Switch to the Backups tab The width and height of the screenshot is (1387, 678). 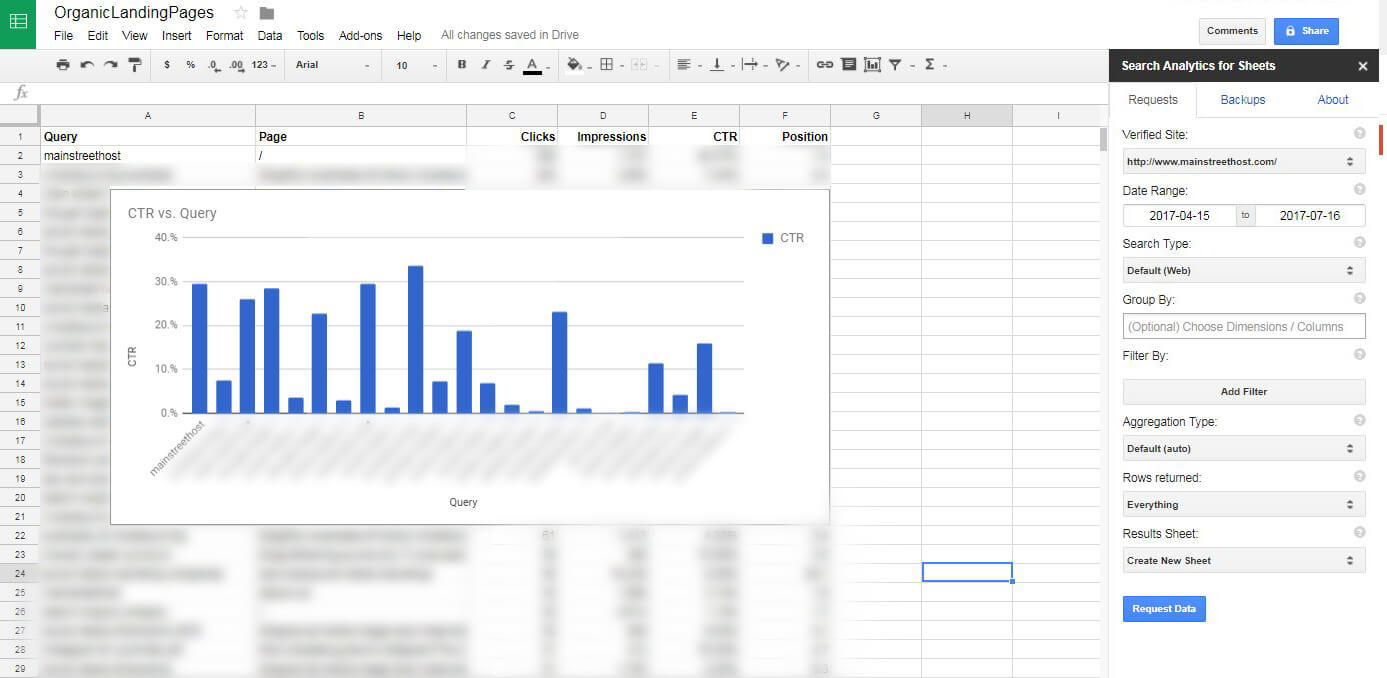pos(1243,99)
